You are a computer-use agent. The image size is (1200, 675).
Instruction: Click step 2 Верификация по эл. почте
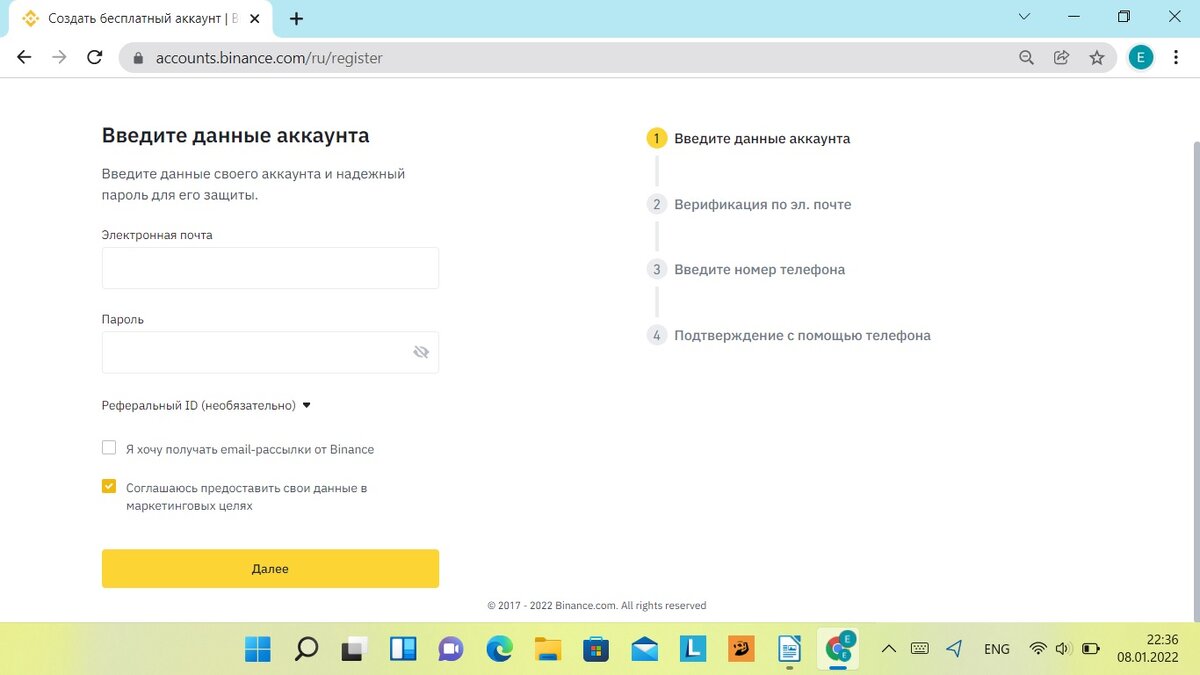[x=750, y=204]
